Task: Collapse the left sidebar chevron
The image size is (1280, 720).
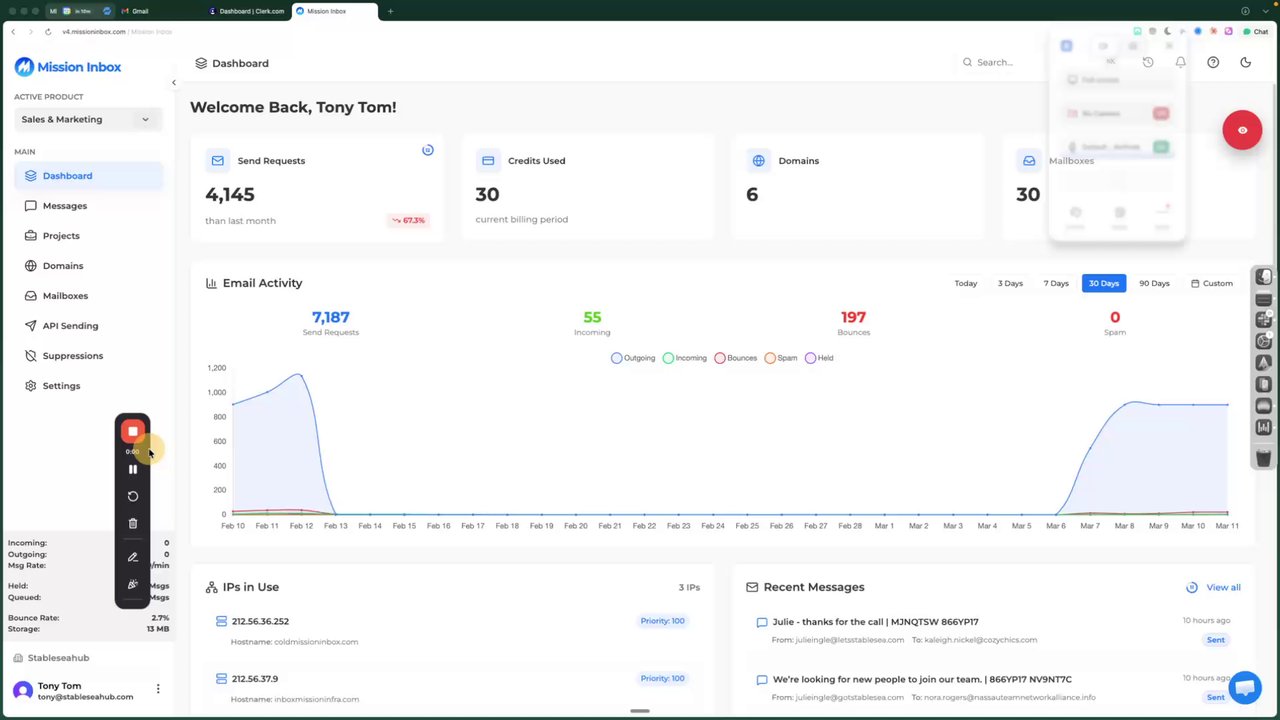Action: coord(173,83)
